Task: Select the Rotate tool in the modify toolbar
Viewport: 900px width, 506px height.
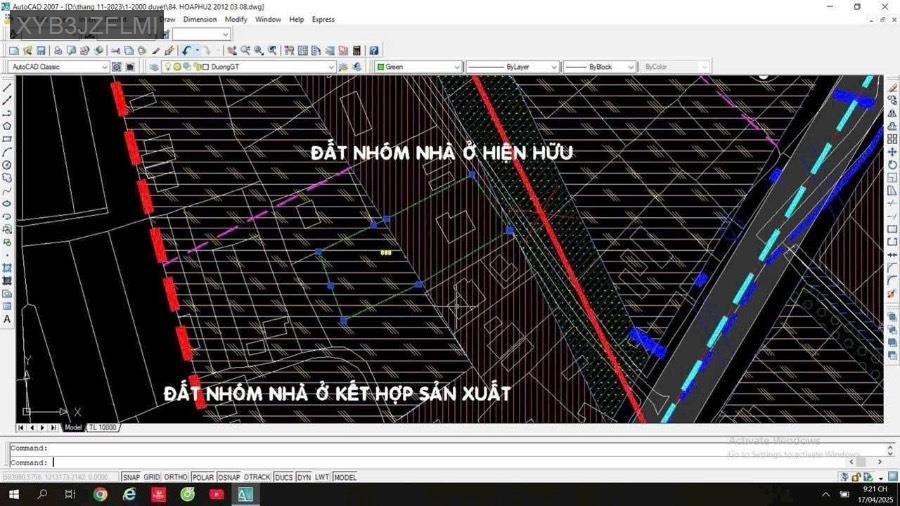Action: pos(892,165)
